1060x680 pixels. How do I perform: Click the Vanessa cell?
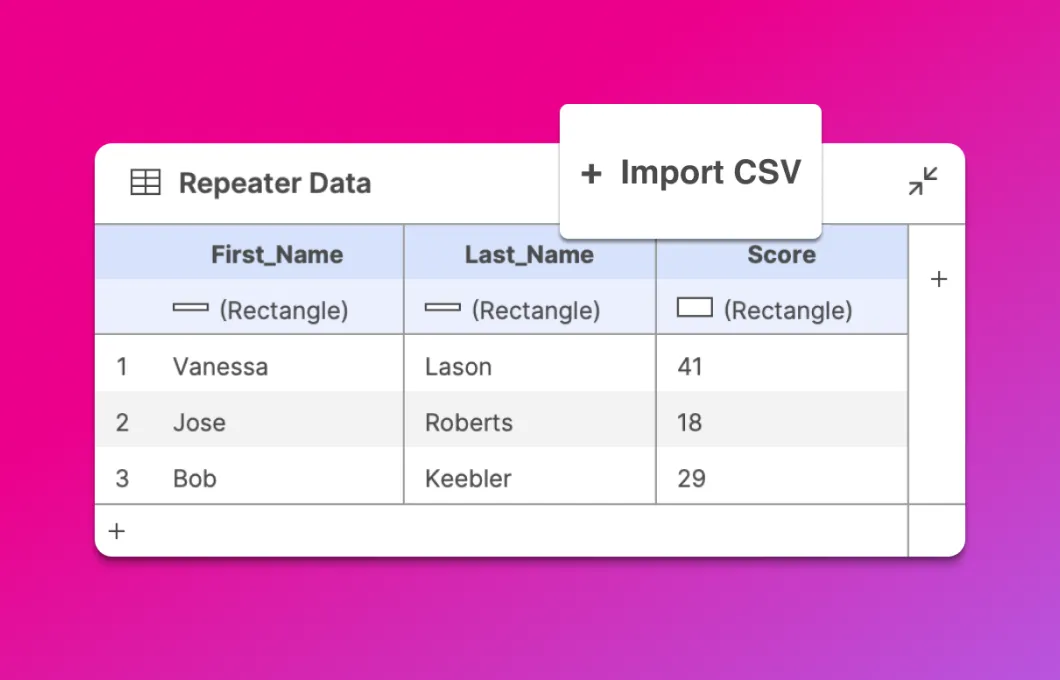coord(221,367)
